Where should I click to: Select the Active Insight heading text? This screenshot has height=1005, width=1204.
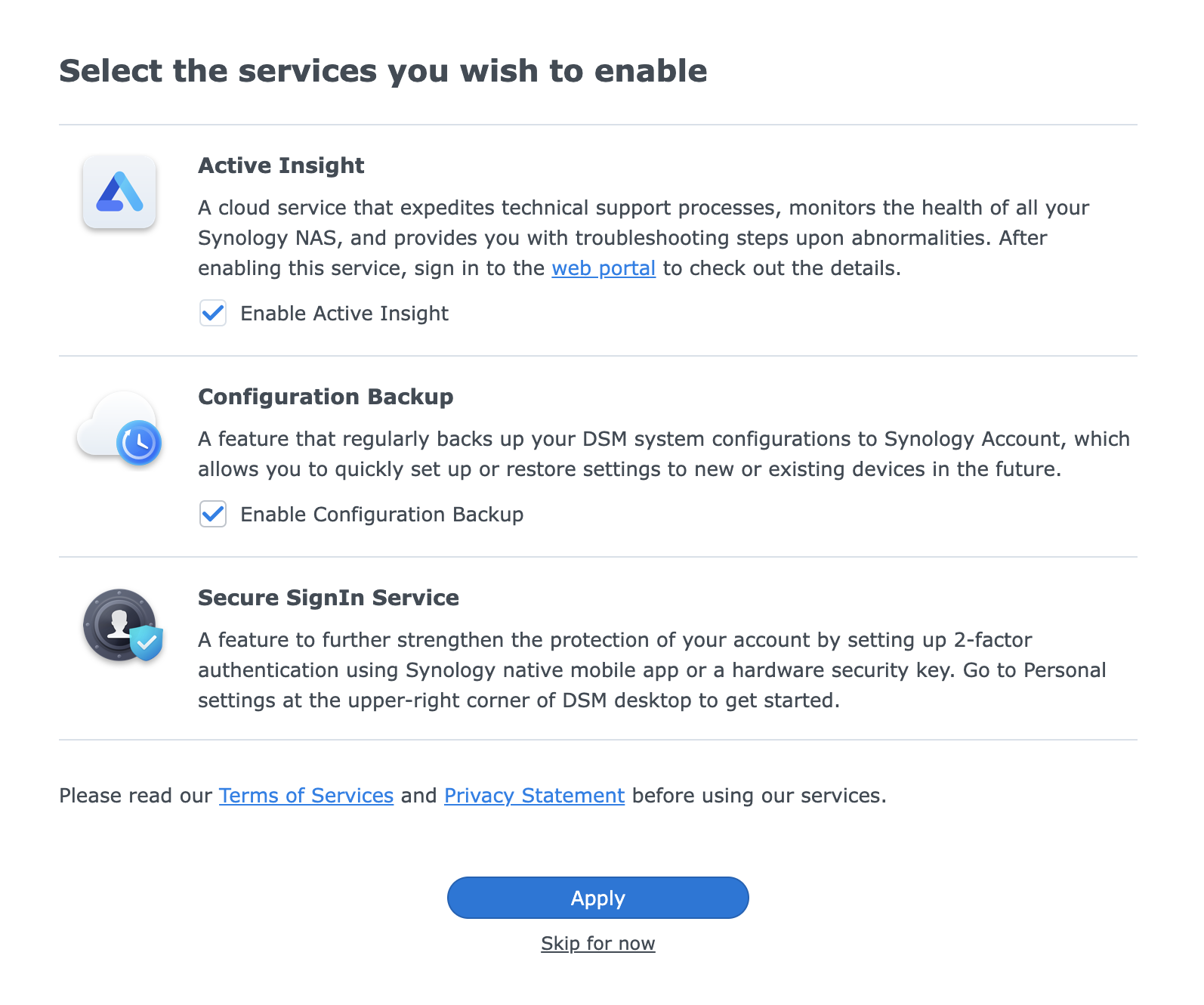281,165
